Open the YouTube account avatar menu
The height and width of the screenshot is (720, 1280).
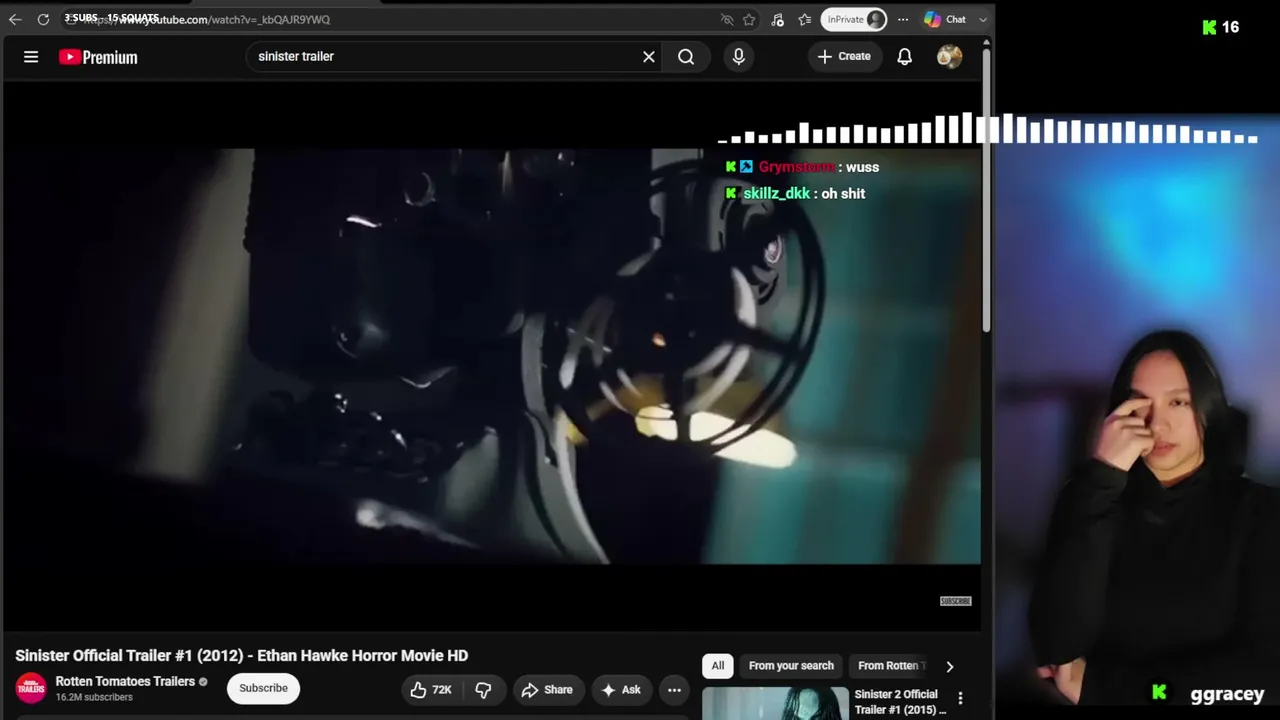point(949,57)
